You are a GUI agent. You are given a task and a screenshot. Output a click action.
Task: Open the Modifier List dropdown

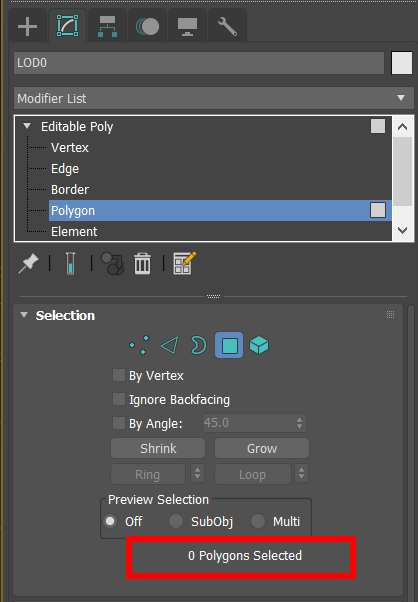pyautogui.click(x=214, y=98)
